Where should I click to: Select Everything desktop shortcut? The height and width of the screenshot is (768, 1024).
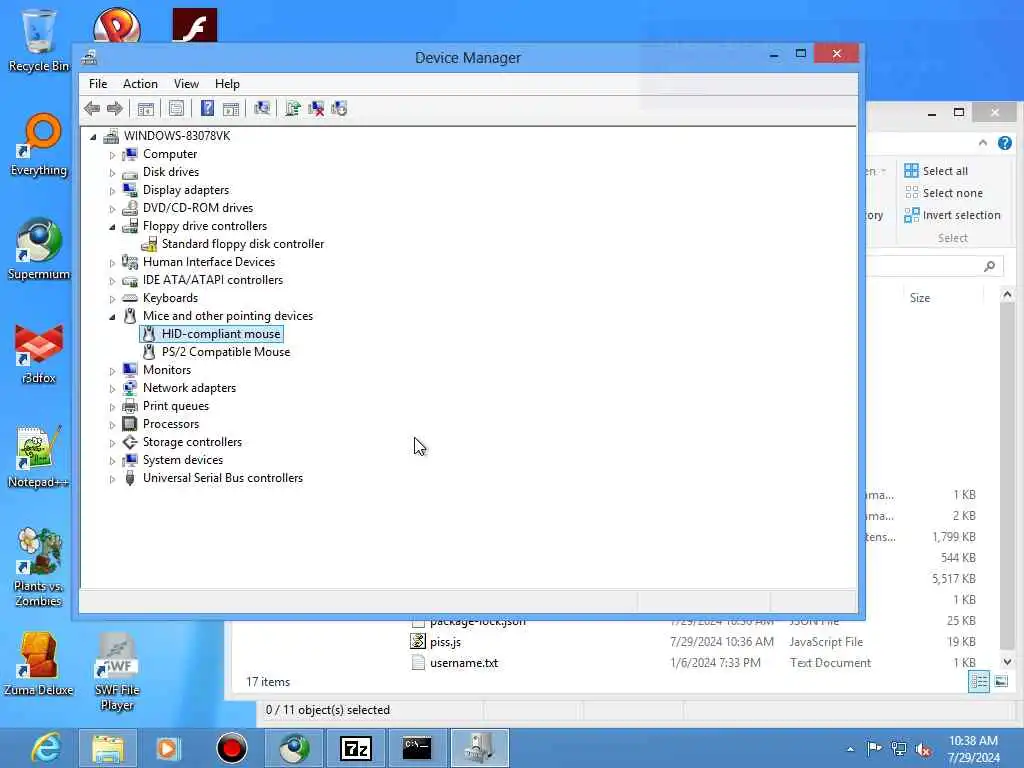click(x=39, y=145)
